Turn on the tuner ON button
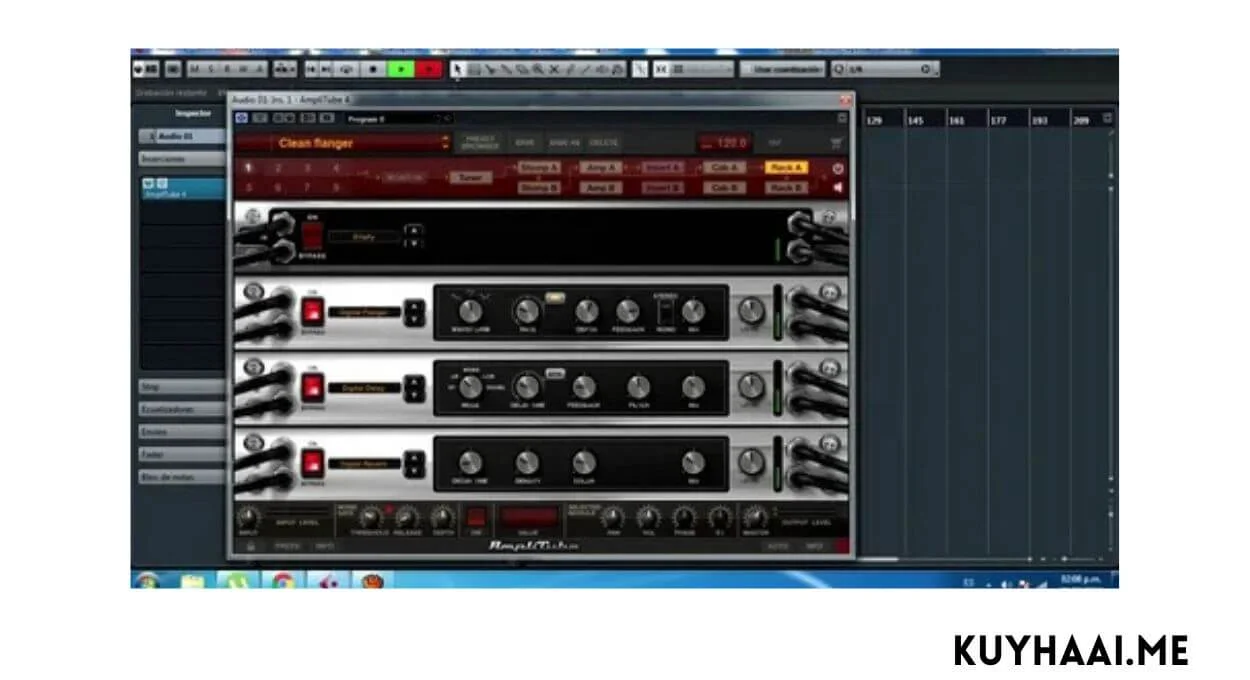 coord(477,517)
